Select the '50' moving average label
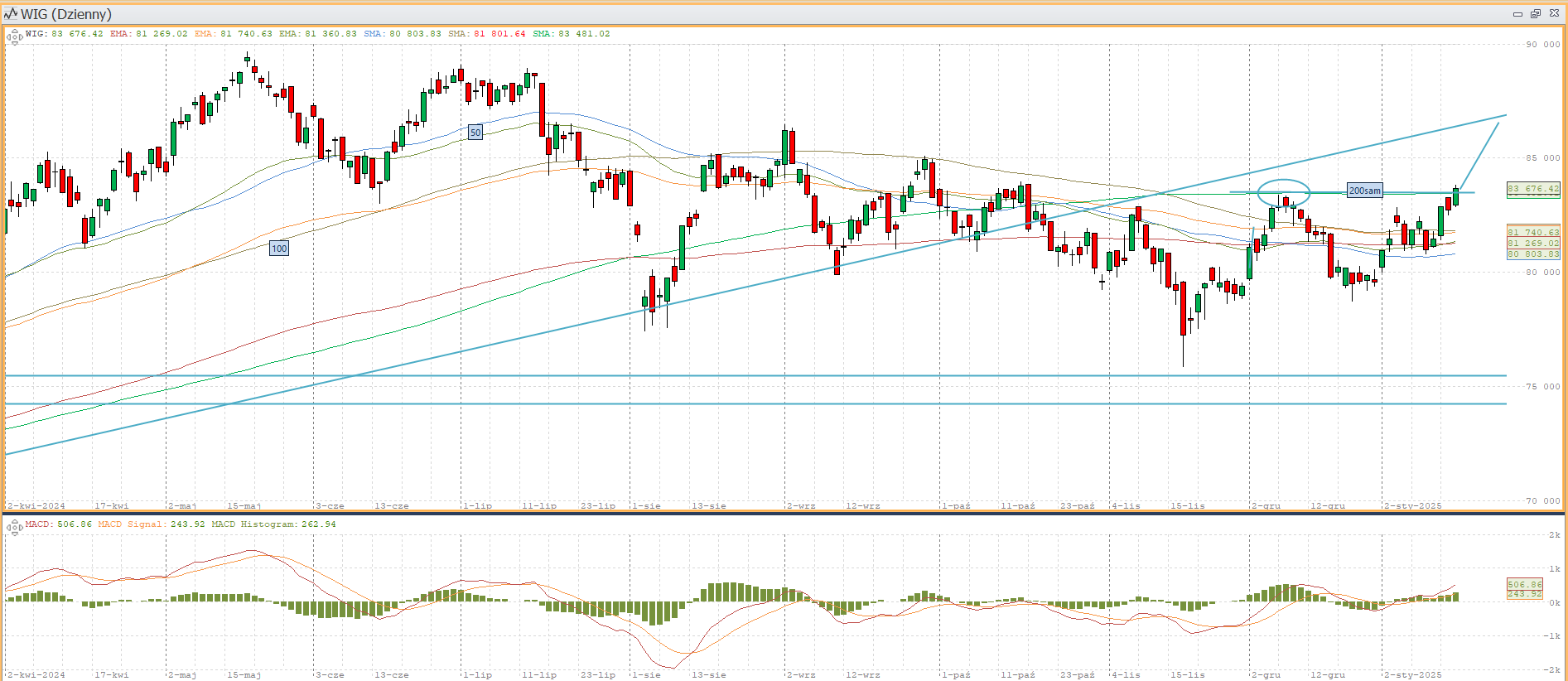The image size is (1568, 681). (x=475, y=133)
